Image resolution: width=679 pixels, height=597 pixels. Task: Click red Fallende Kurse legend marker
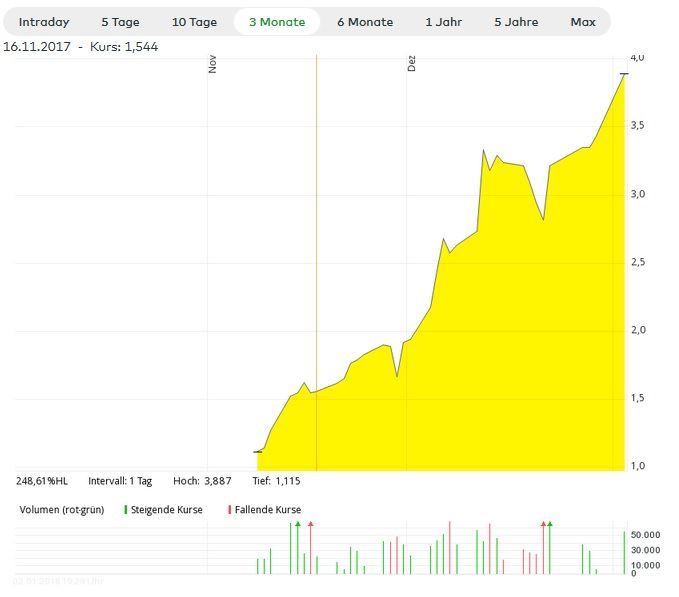230,510
